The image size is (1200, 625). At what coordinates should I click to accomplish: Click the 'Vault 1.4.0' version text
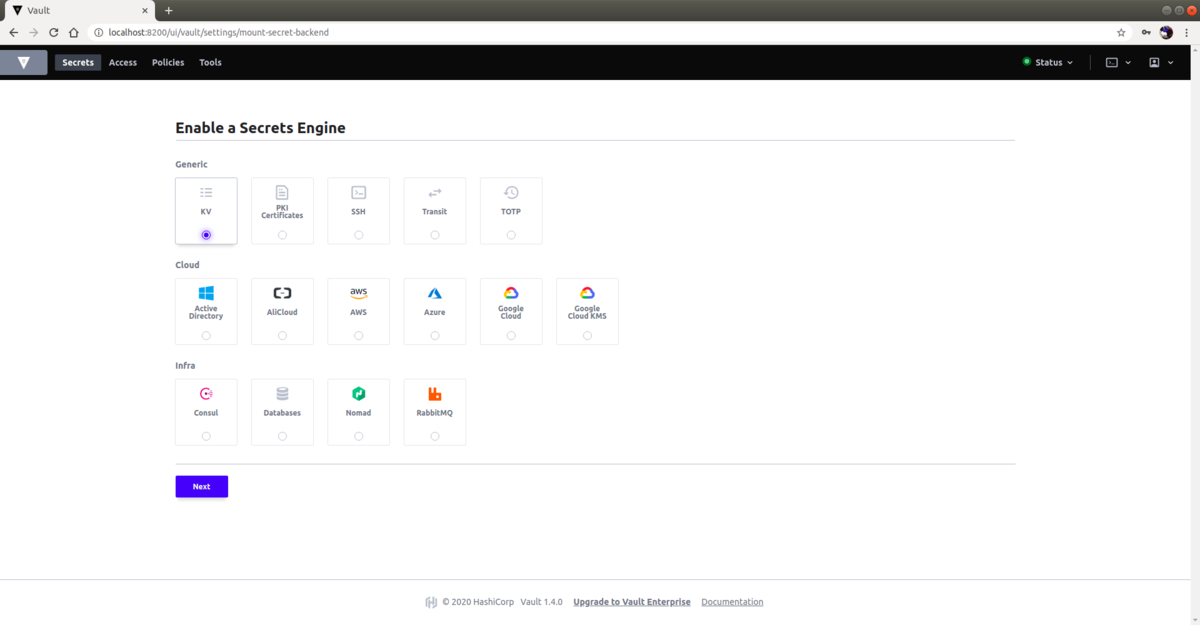[x=541, y=602]
